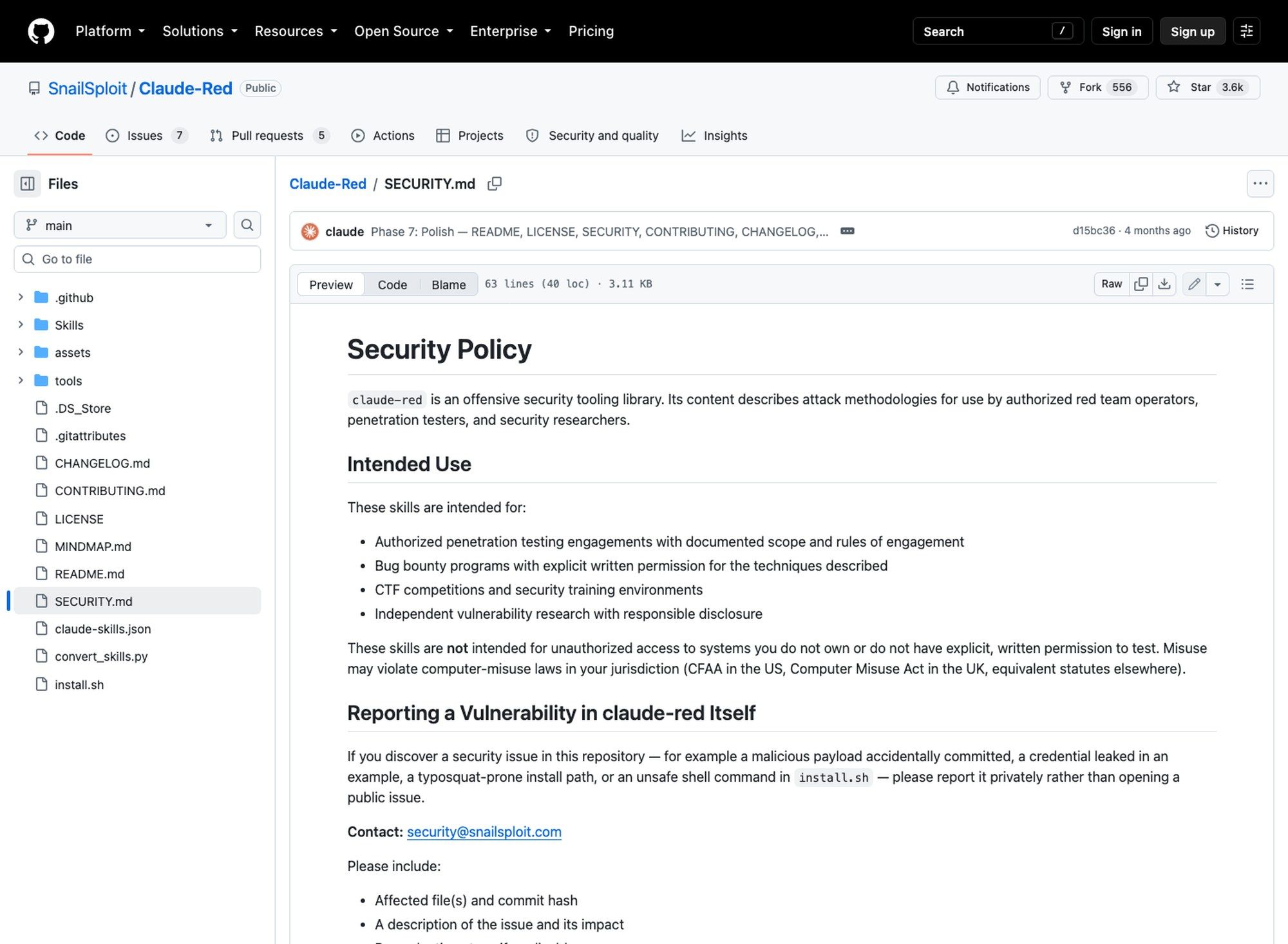This screenshot has height=944, width=1288.
Task: Fork the Claude-Red repository
Action: point(1098,88)
